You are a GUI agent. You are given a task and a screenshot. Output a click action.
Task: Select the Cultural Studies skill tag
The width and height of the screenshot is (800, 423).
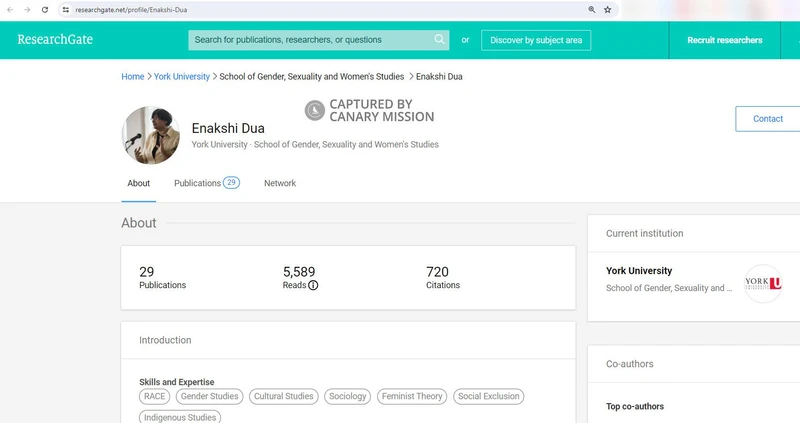point(284,396)
